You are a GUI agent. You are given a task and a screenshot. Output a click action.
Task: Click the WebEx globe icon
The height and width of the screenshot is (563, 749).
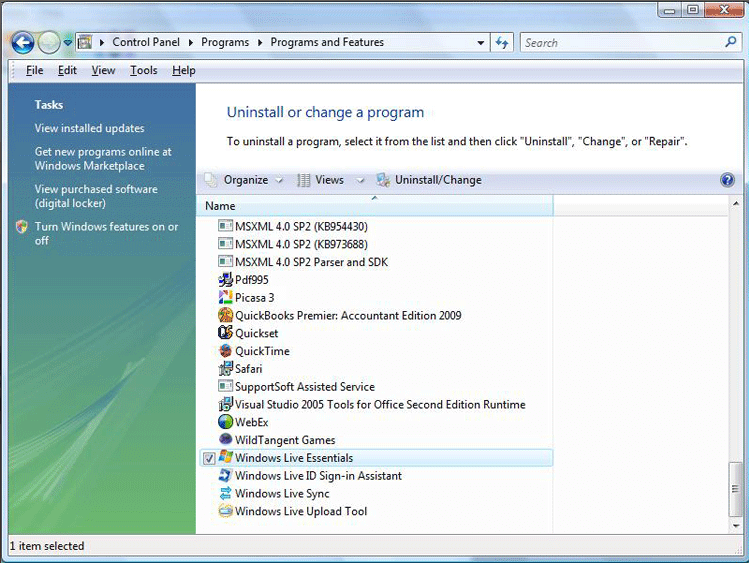coord(225,422)
